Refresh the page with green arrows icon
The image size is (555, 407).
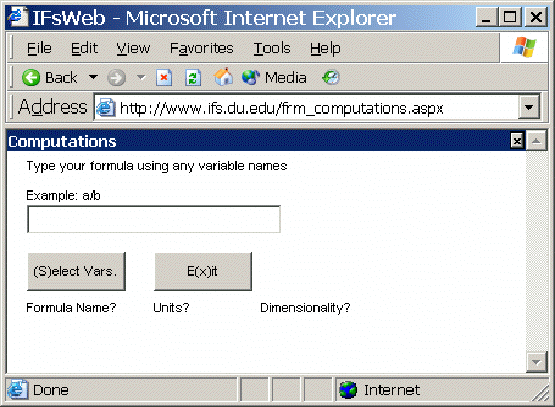[193, 78]
